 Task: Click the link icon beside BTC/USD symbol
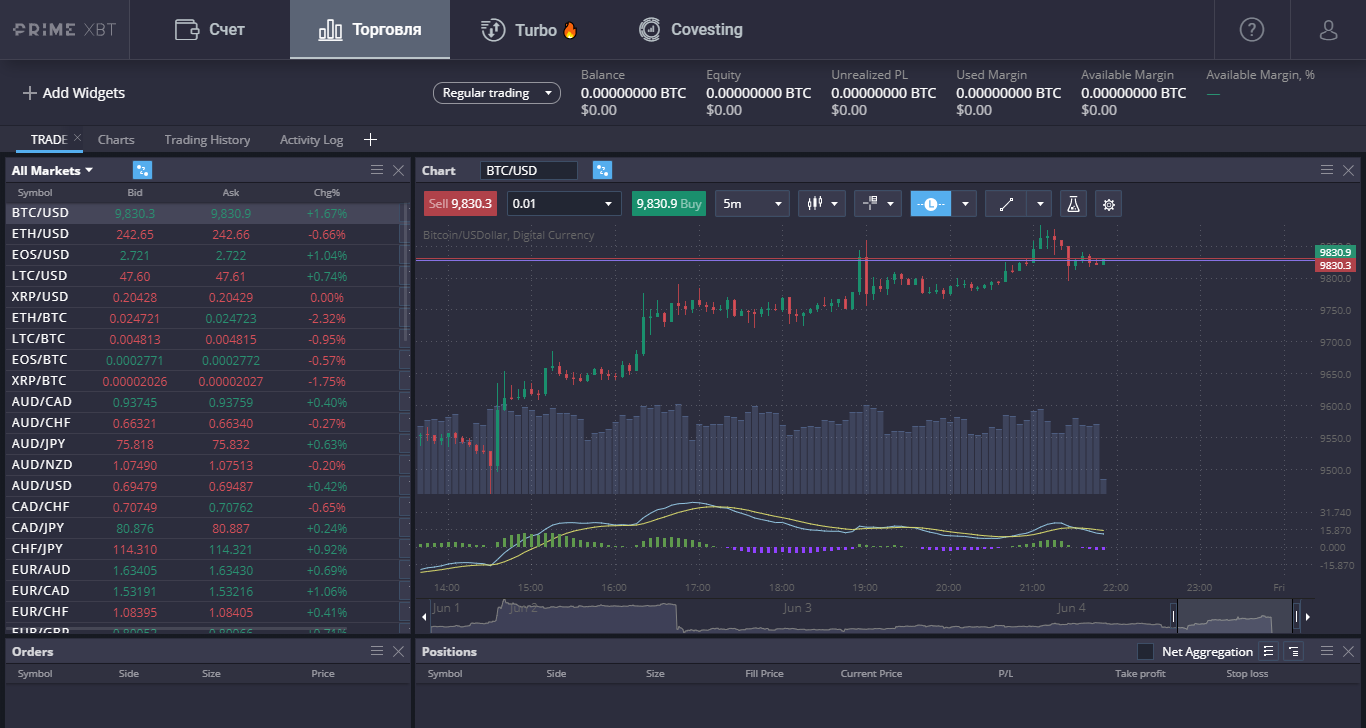602,171
